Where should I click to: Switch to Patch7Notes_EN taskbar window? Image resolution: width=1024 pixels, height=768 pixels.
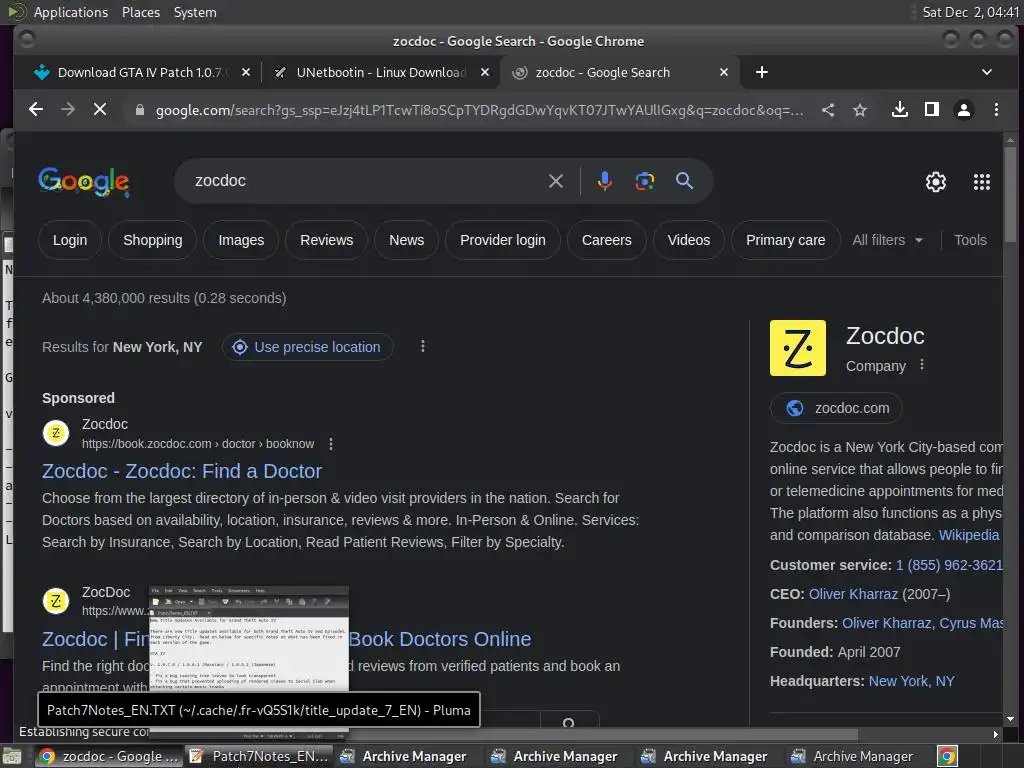point(260,756)
